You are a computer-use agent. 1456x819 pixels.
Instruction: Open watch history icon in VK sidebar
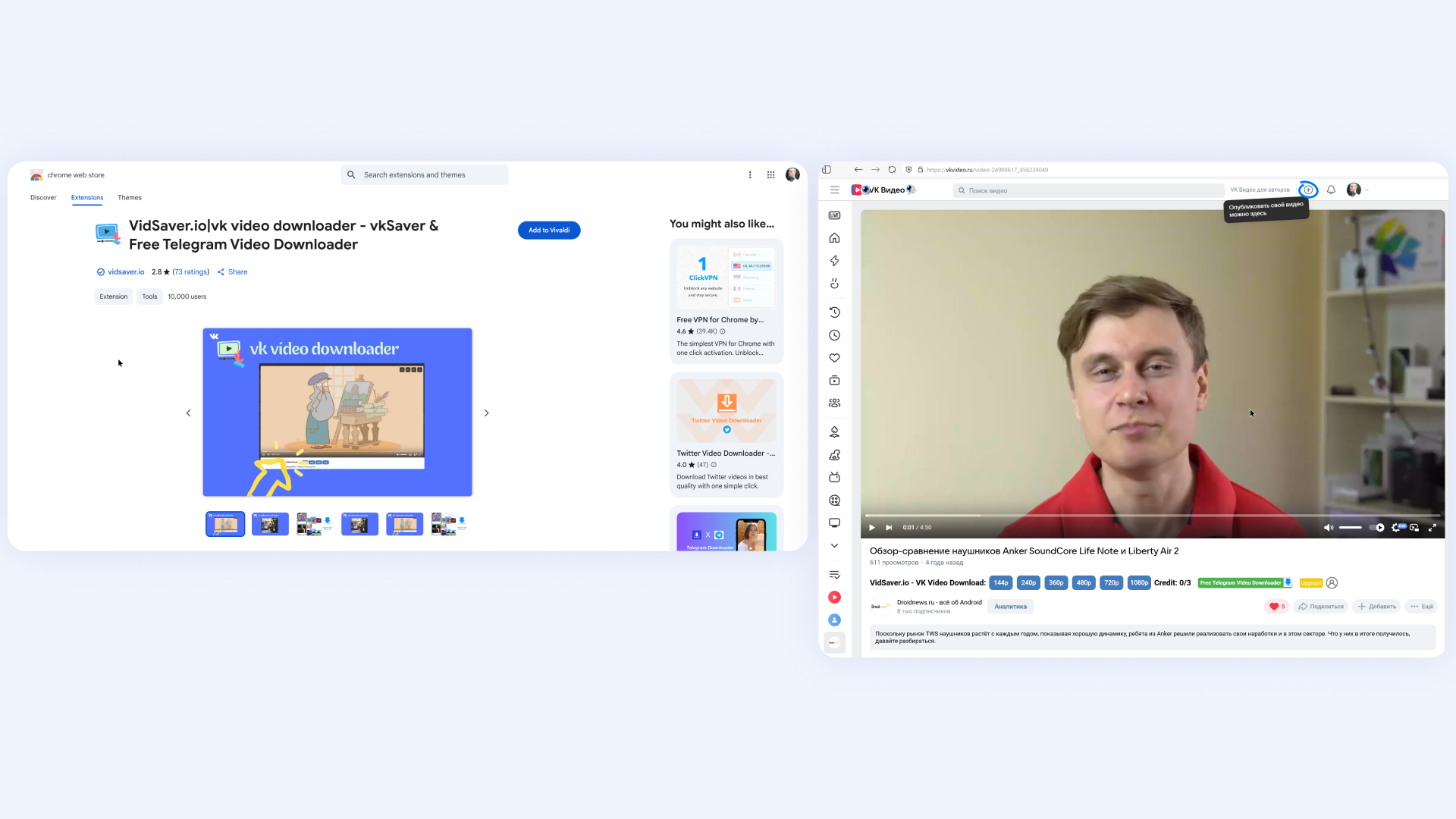(x=834, y=312)
